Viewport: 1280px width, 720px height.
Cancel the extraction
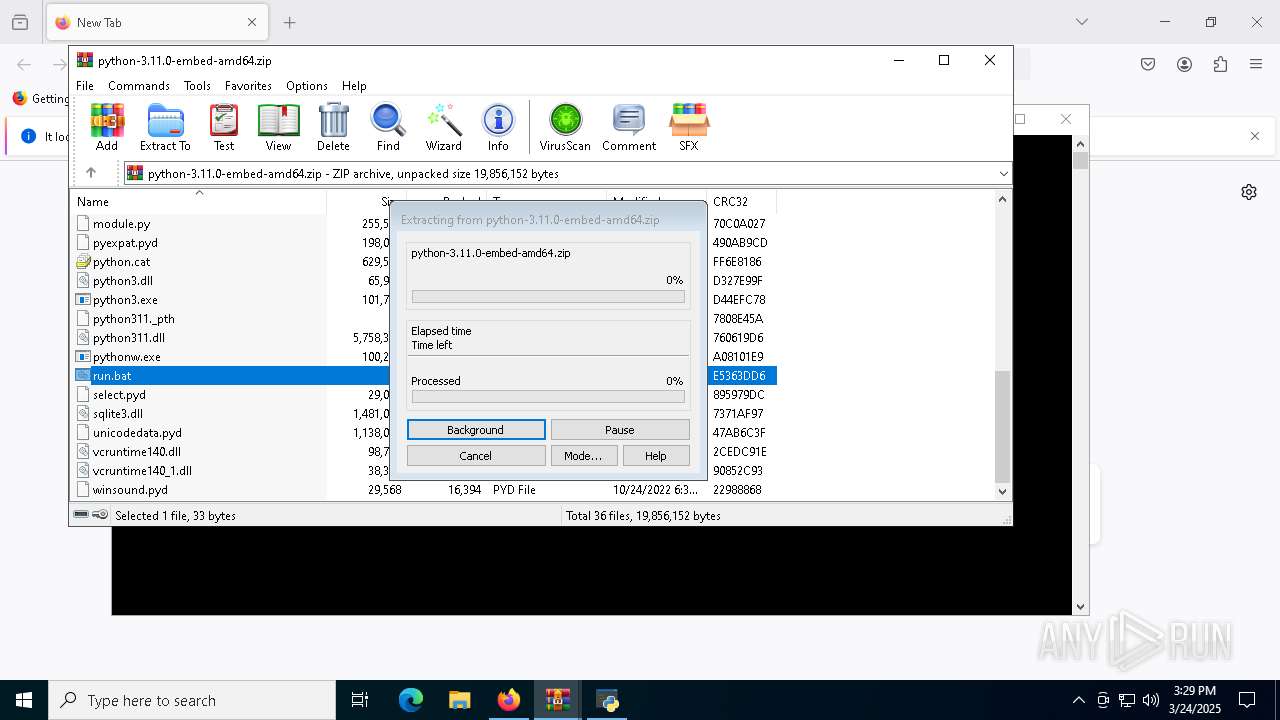point(476,456)
